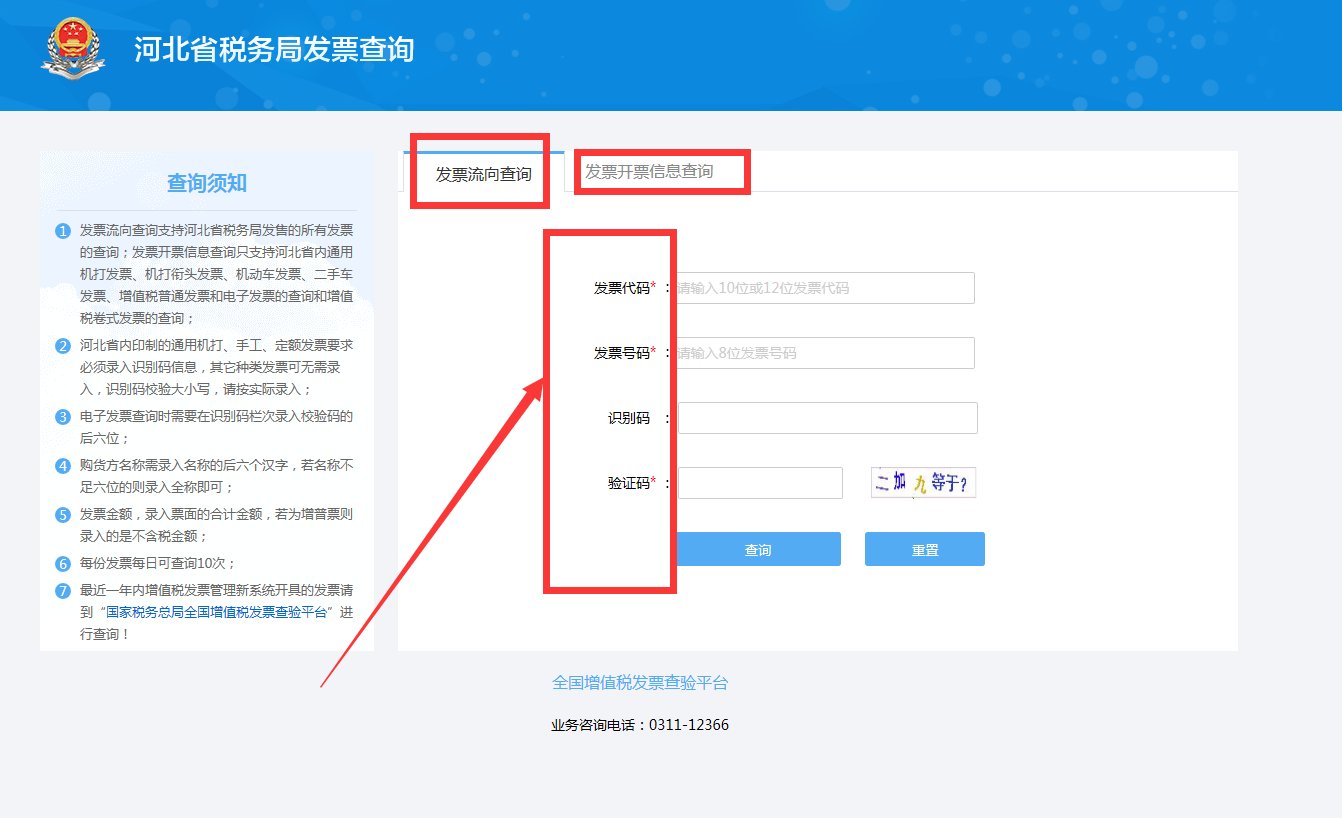The height and width of the screenshot is (818, 1342).
Task: Click the arithmetic captcha image to refresh it
Action: (921, 481)
